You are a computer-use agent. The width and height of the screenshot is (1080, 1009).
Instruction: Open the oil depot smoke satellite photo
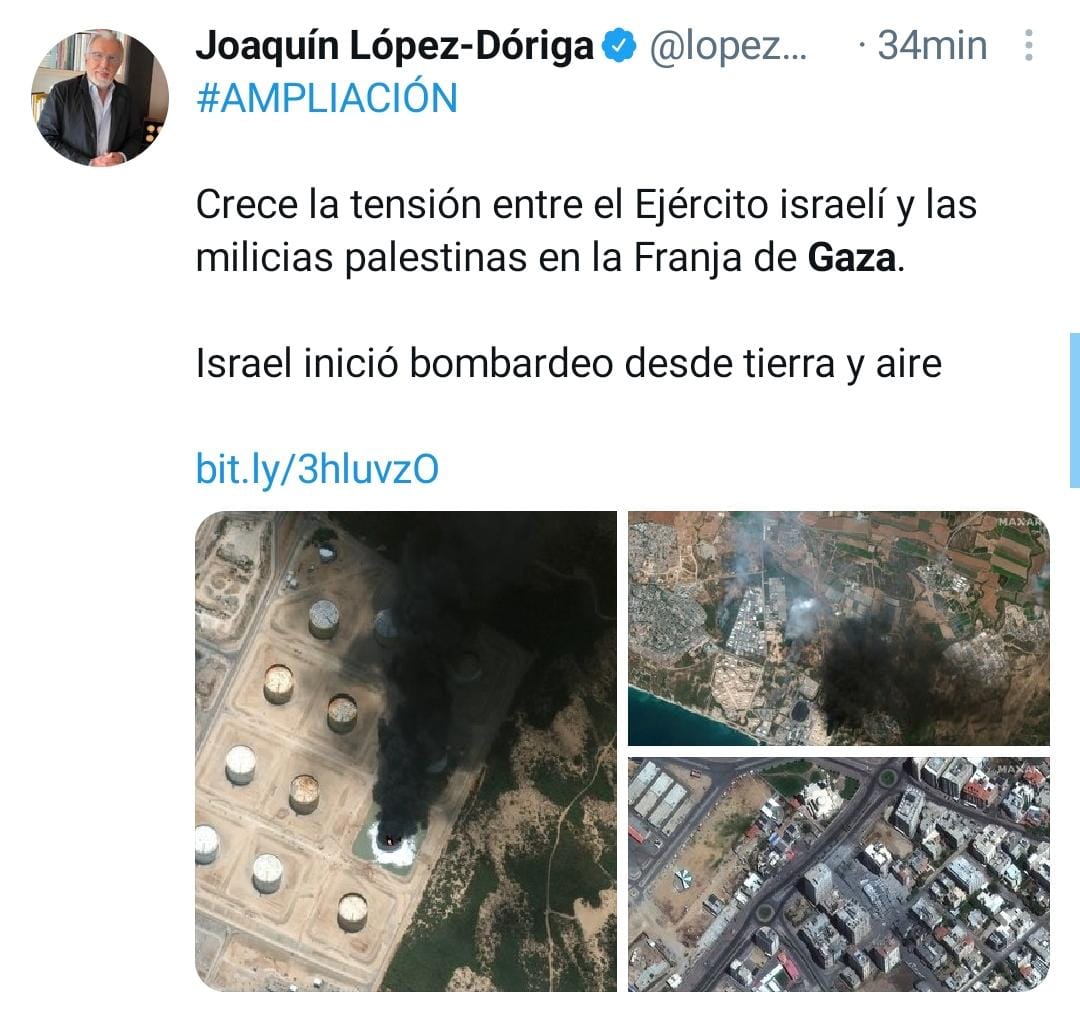406,751
